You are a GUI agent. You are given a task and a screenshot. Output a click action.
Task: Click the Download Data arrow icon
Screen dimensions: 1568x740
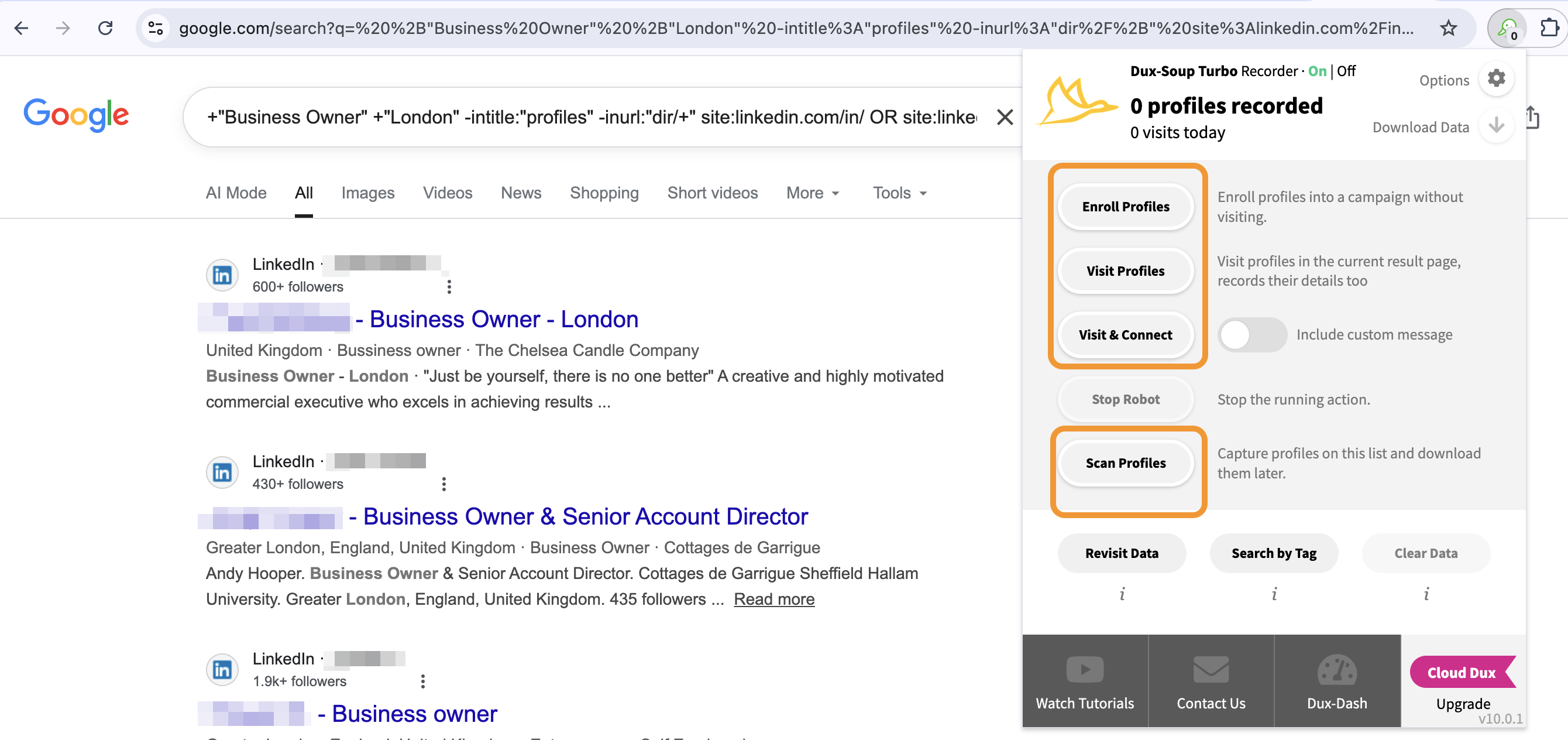[x=1495, y=125]
